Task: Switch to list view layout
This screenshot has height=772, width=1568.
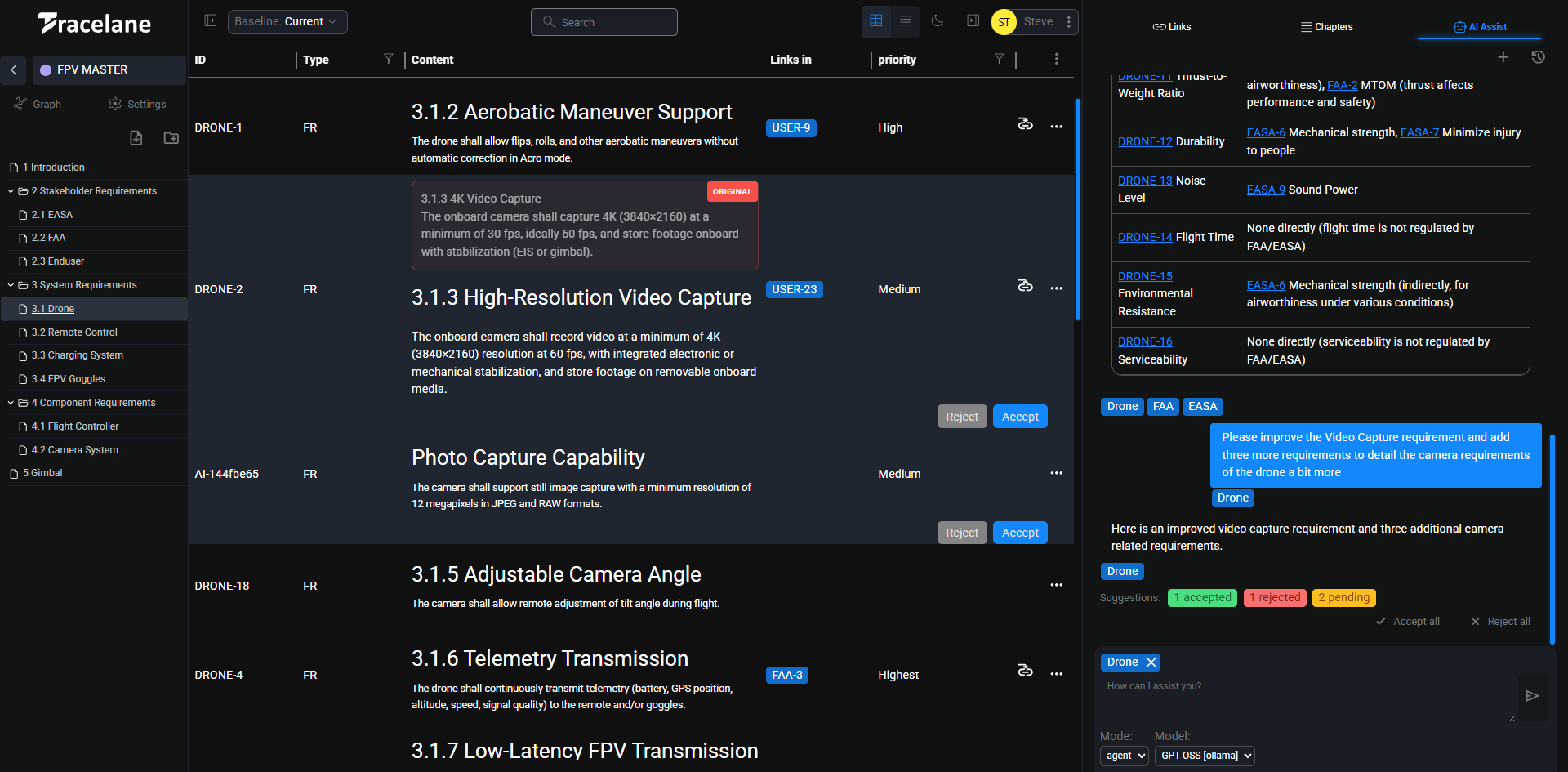Action: coord(905,21)
